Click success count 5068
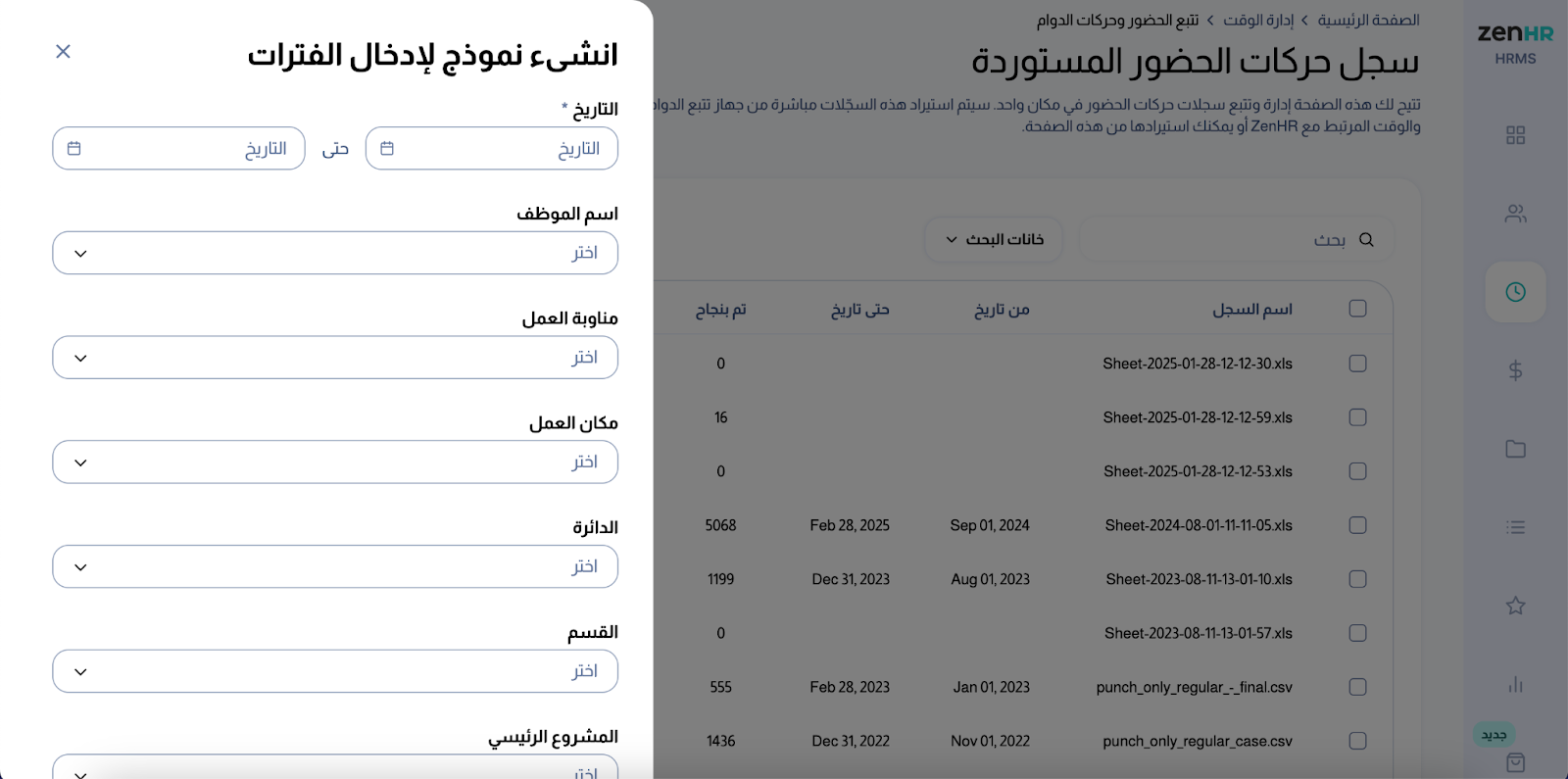Viewport: 1568px width, 779px height. (x=720, y=525)
